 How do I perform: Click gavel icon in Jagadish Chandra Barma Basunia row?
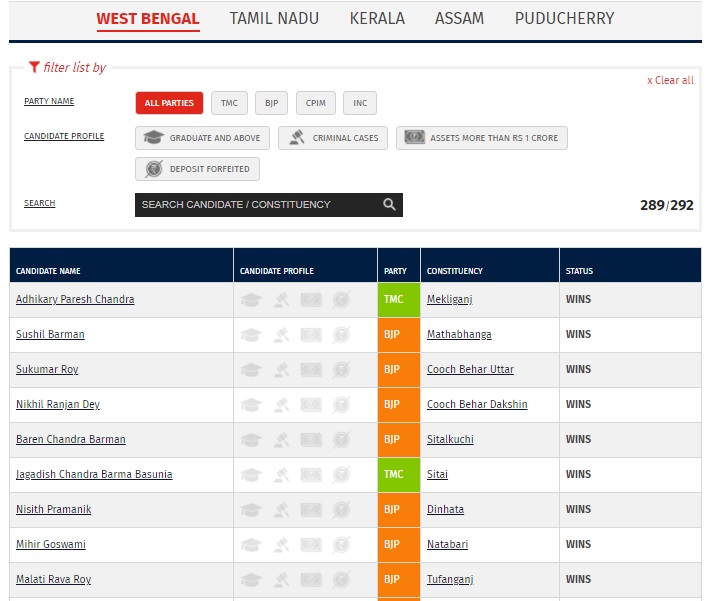pyautogui.click(x=281, y=475)
